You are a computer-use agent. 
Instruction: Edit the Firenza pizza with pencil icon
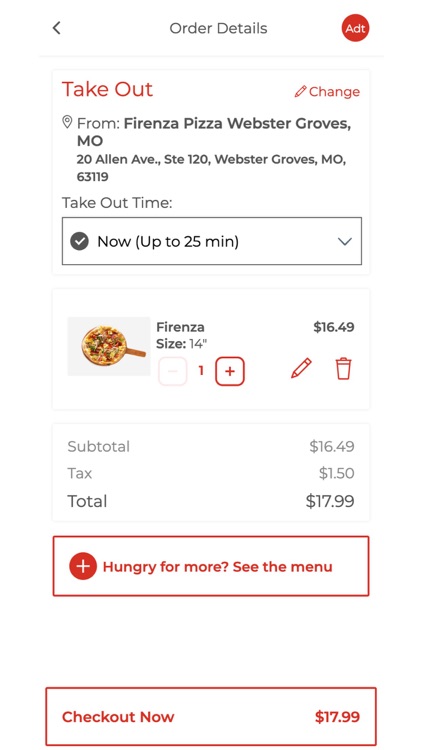301,369
